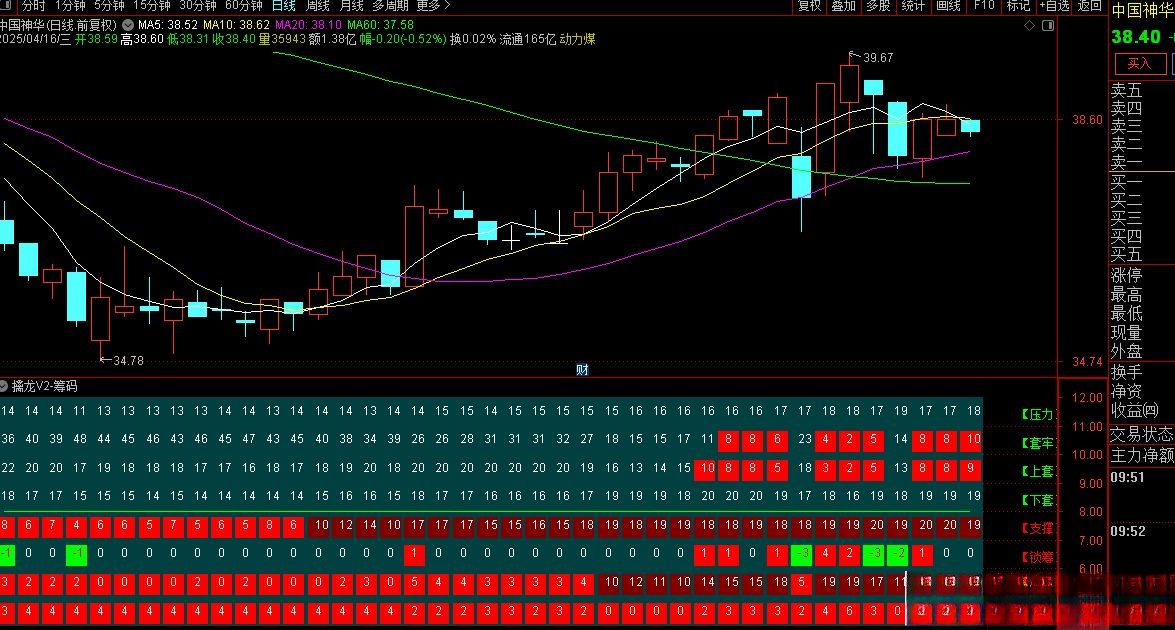This screenshot has width=1175, height=630.
Task: Toggle 叠加 overlay option
Action: pyautogui.click(x=843, y=6)
